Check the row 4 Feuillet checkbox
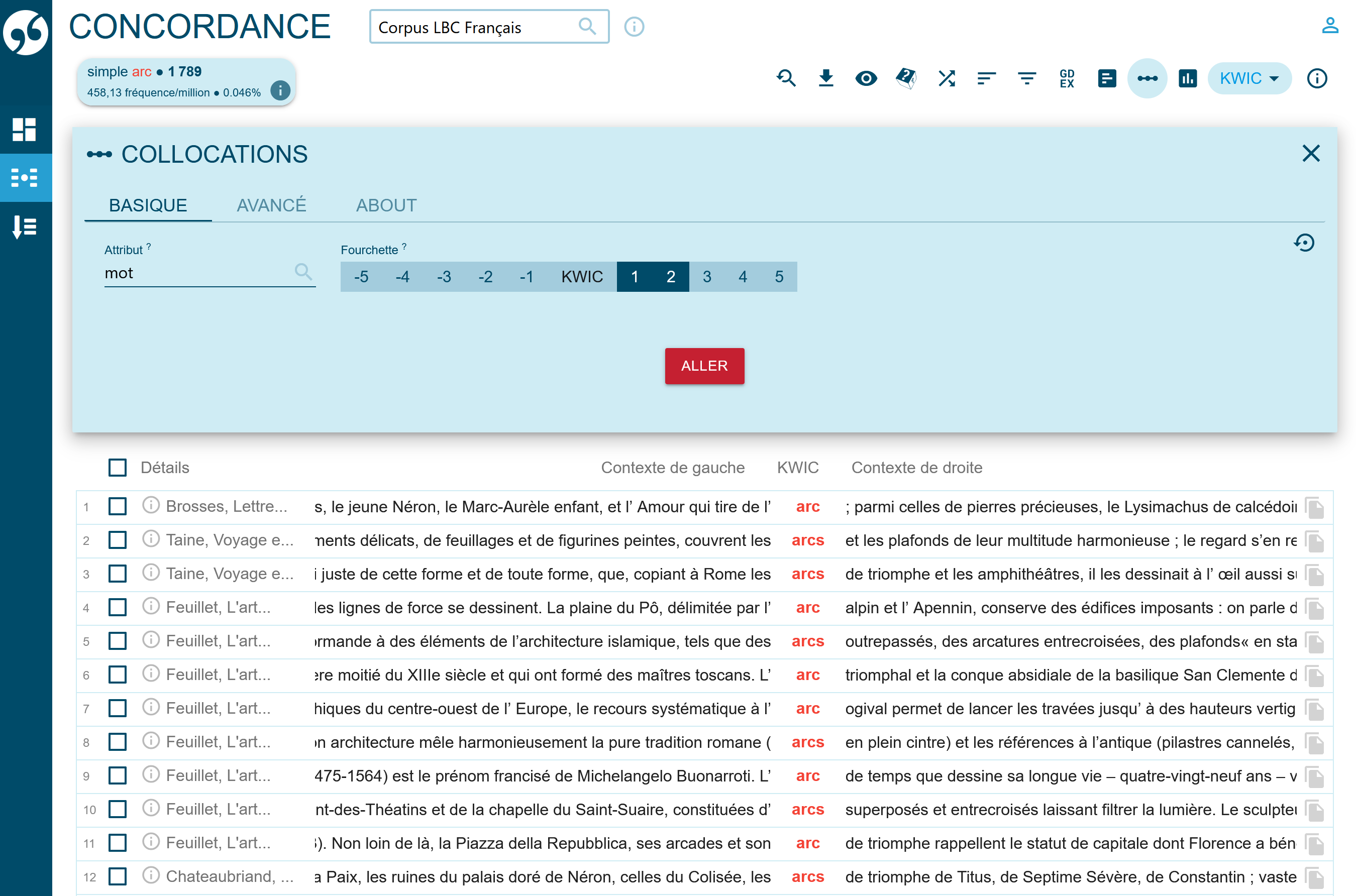Image resolution: width=1356 pixels, height=896 pixels. (x=118, y=607)
